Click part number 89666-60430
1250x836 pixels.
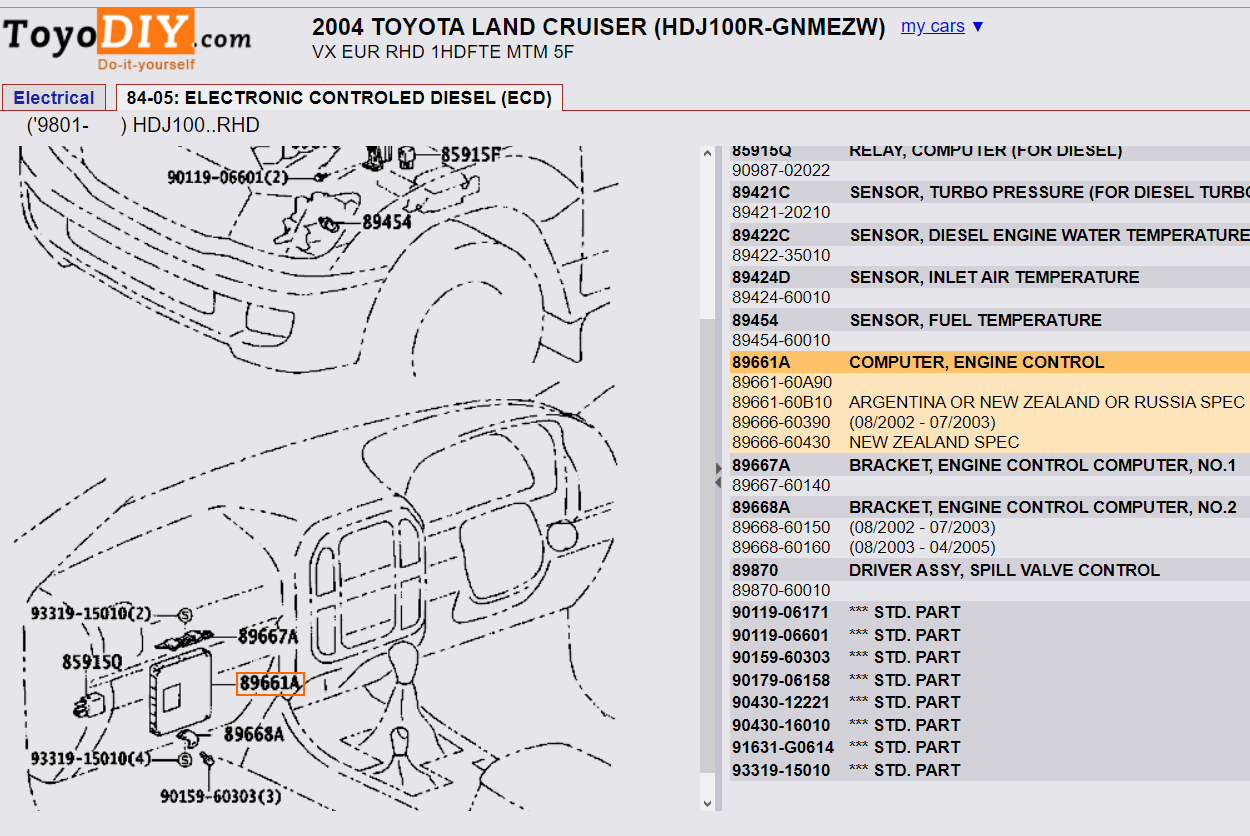[x=781, y=442]
